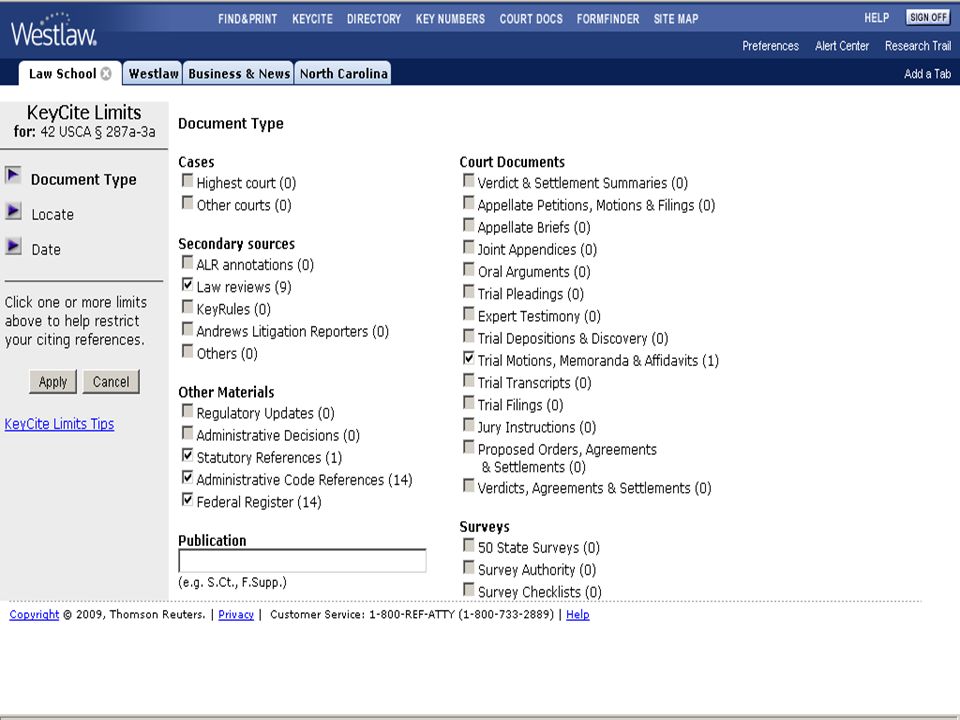960x720 pixels.
Task: Check the Survey Checklists checkbox
Action: pyautogui.click(x=468, y=589)
